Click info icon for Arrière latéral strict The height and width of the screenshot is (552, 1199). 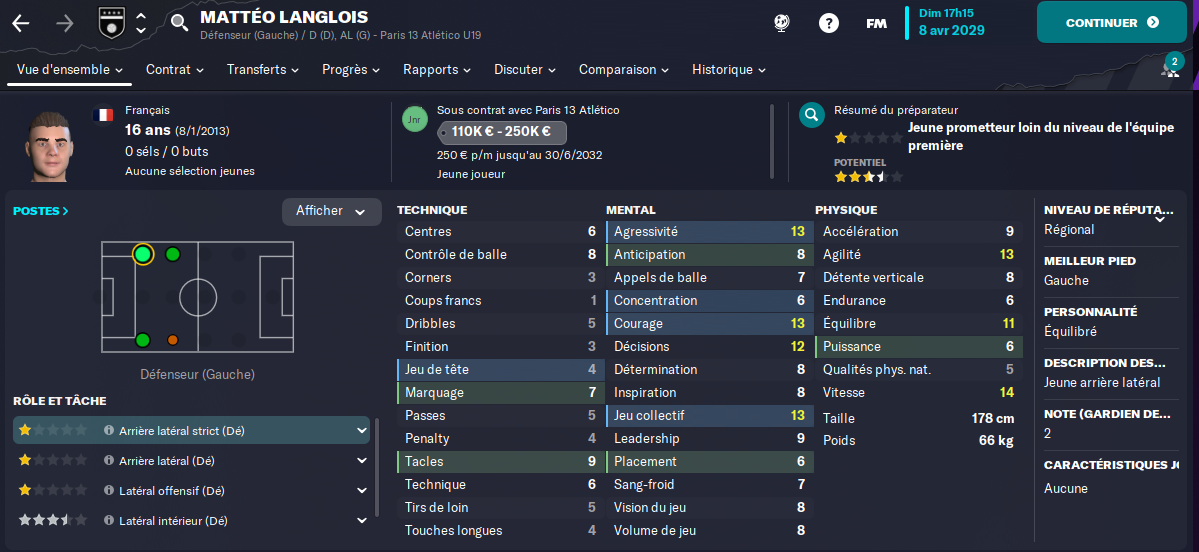tap(109, 431)
